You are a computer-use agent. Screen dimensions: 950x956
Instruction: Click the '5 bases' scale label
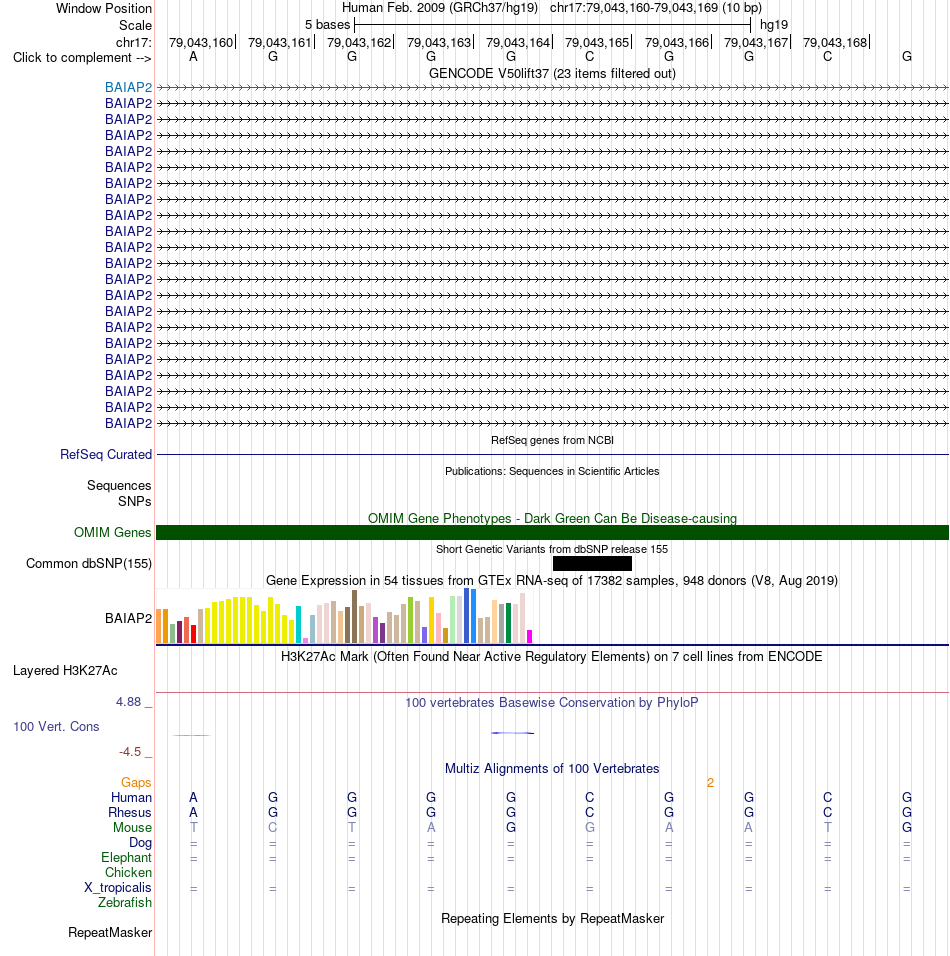[327, 25]
